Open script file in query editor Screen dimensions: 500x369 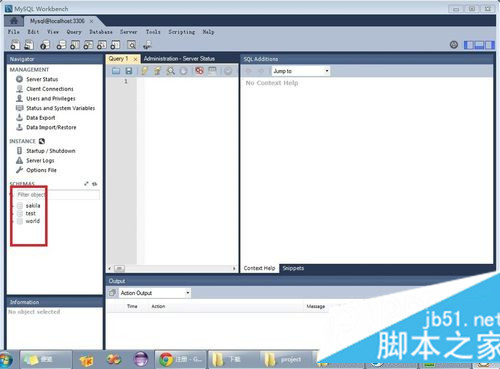(116, 71)
